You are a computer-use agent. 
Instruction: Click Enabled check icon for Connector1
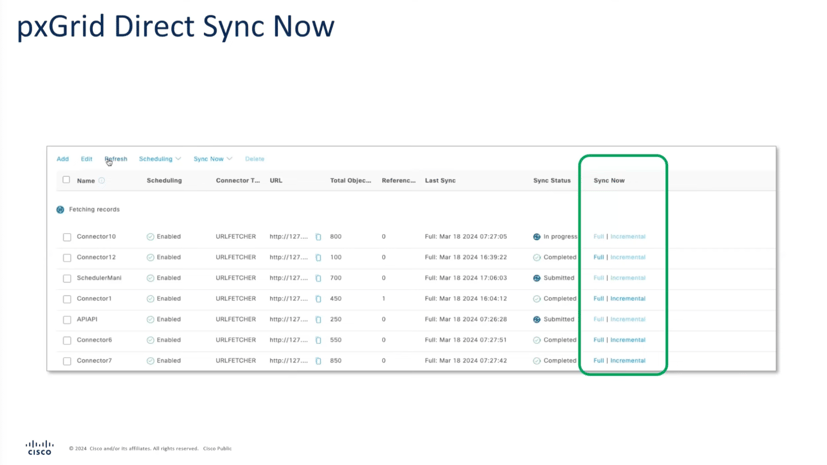click(150, 299)
